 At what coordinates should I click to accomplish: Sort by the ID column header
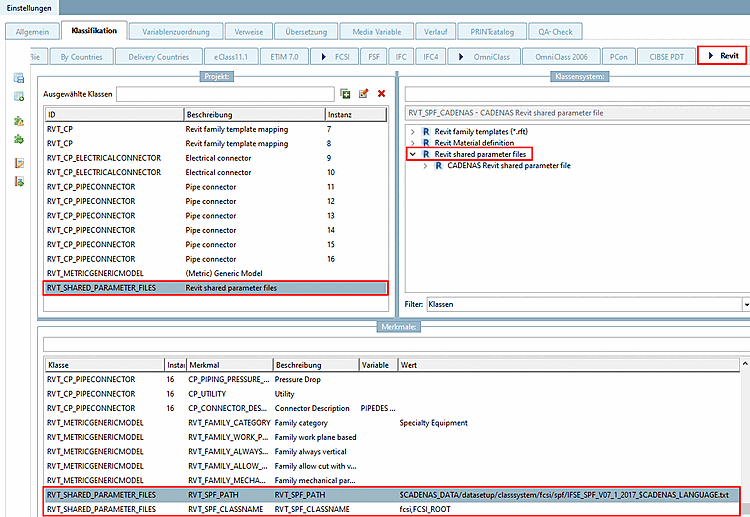[x=114, y=114]
